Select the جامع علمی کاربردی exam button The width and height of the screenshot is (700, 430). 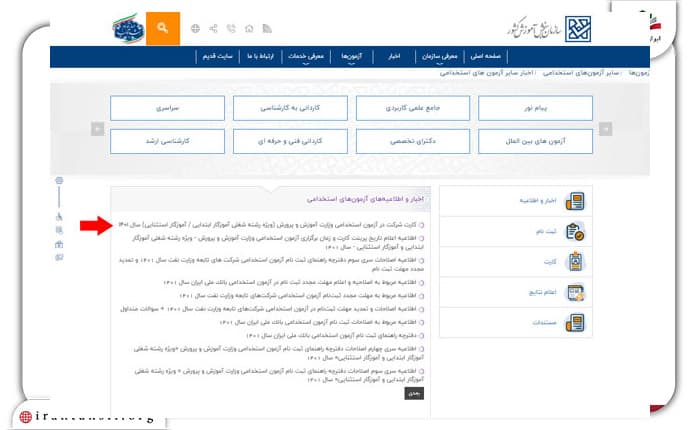click(413, 108)
